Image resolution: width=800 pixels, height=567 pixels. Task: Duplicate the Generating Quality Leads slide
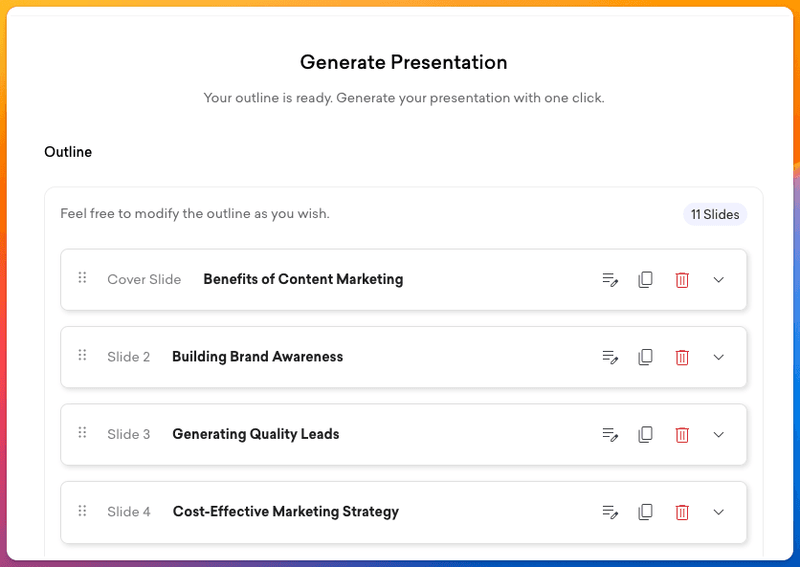[x=645, y=435]
